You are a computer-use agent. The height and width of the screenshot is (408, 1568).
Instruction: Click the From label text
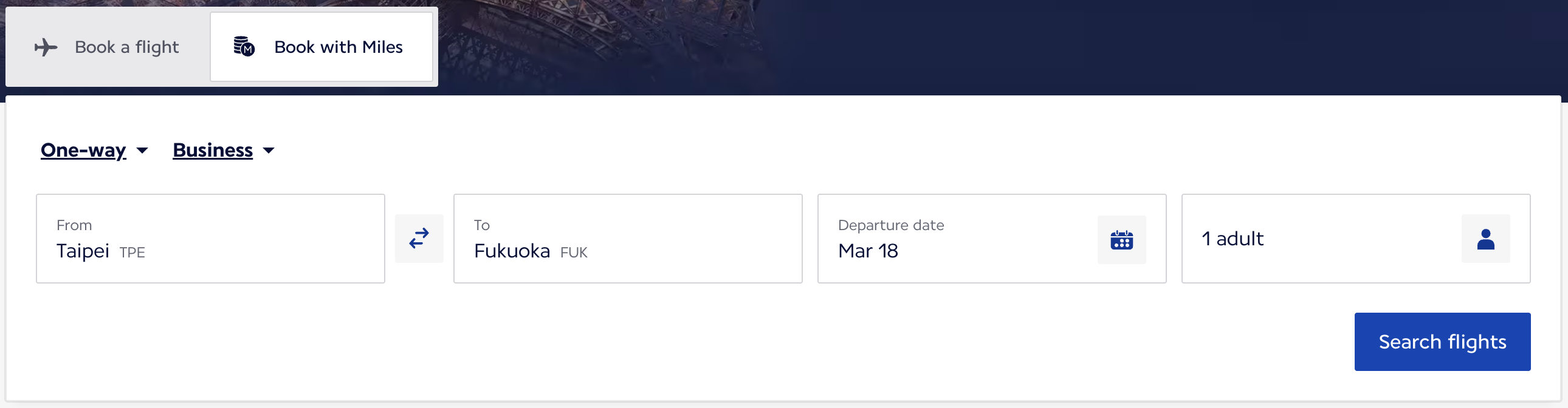pos(74,226)
